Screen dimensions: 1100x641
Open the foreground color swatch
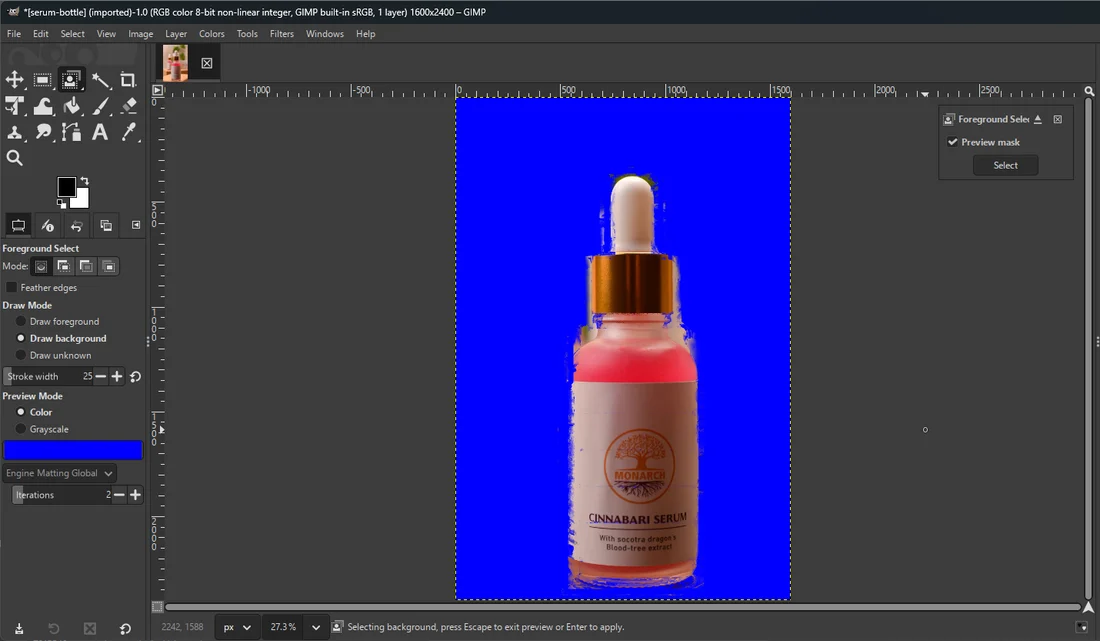(67, 187)
